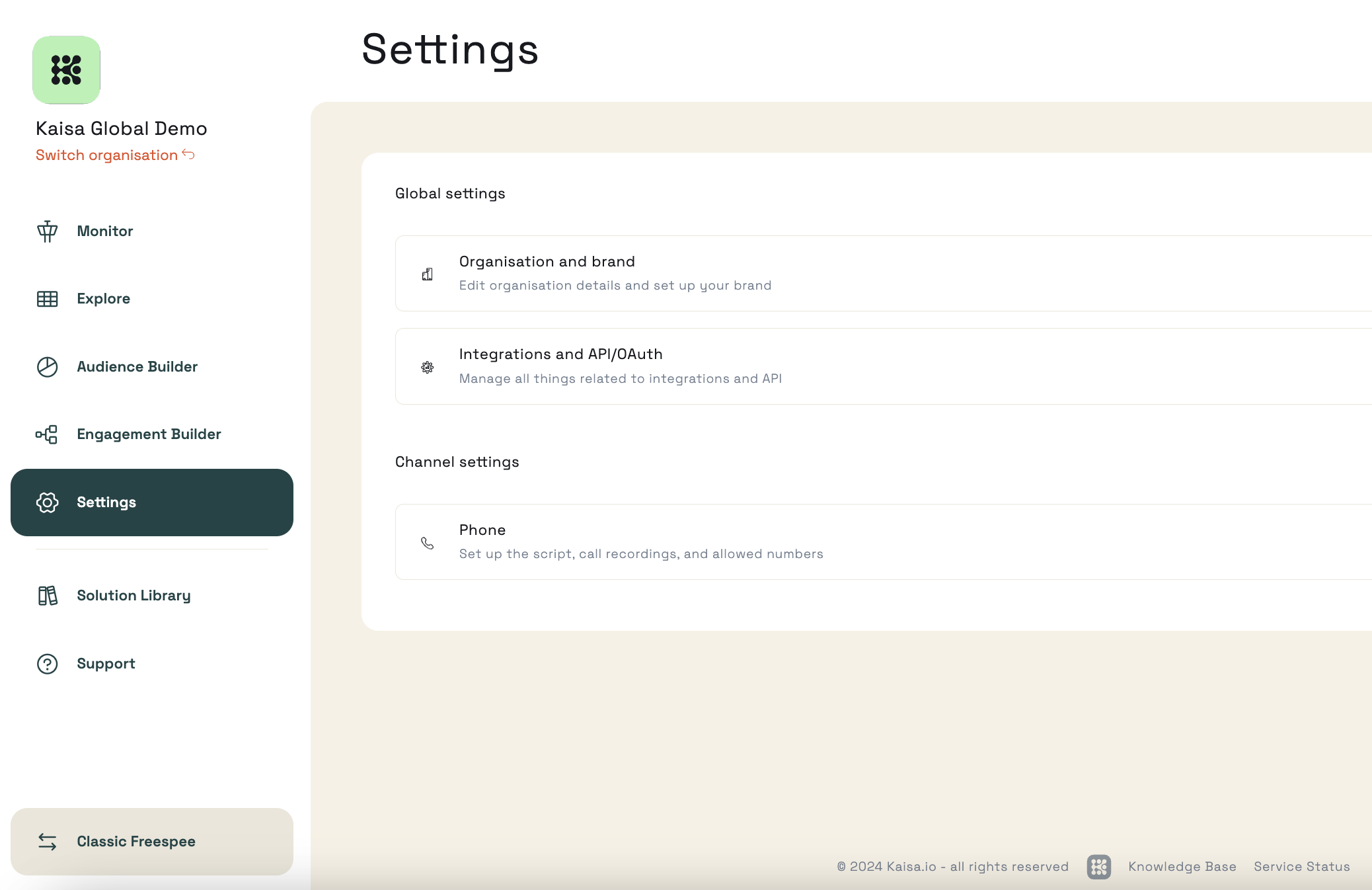Viewport: 1372px width, 890px height.
Task: Click the small Kaisa logo in footer
Action: pos(1099,867)
